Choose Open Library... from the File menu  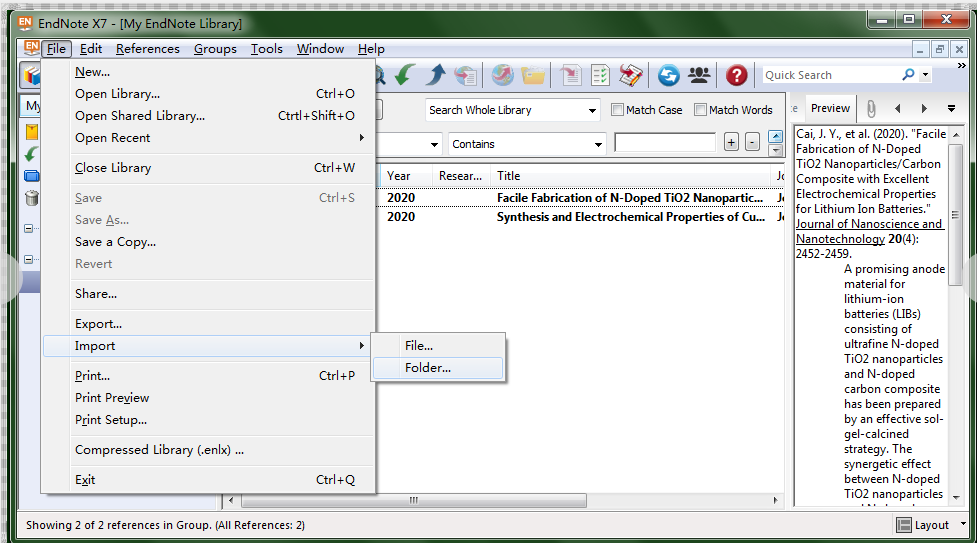[x=209, y=94]
